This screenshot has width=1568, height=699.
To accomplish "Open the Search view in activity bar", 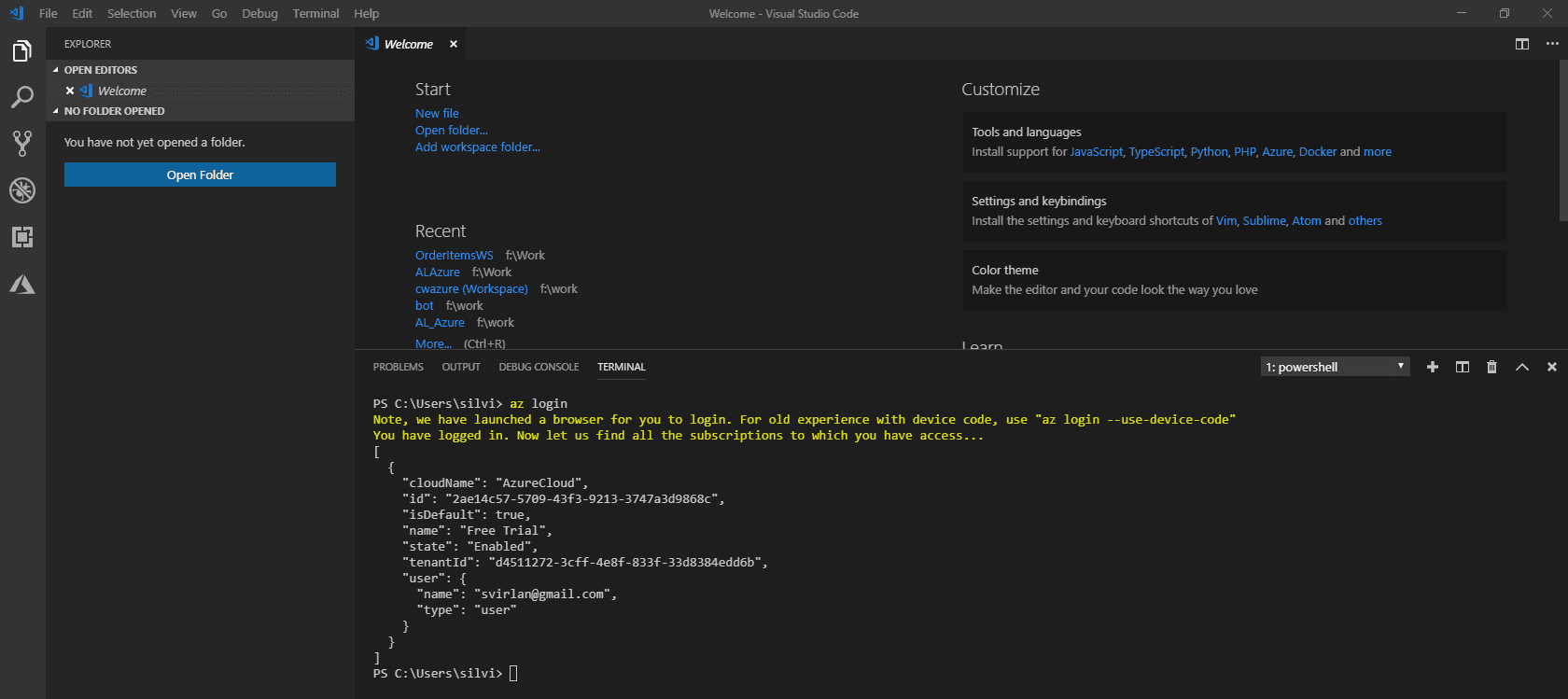I will [x=22, y=97].
